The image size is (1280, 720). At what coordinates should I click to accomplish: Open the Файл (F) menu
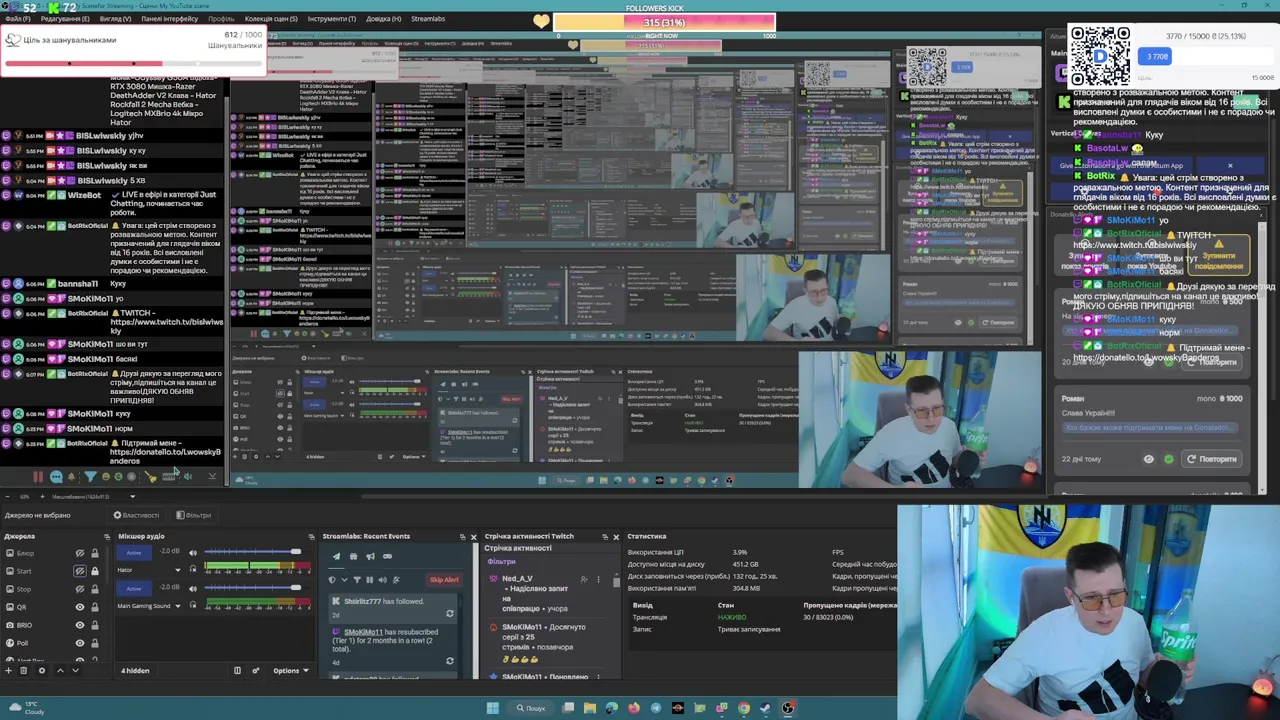18,19
